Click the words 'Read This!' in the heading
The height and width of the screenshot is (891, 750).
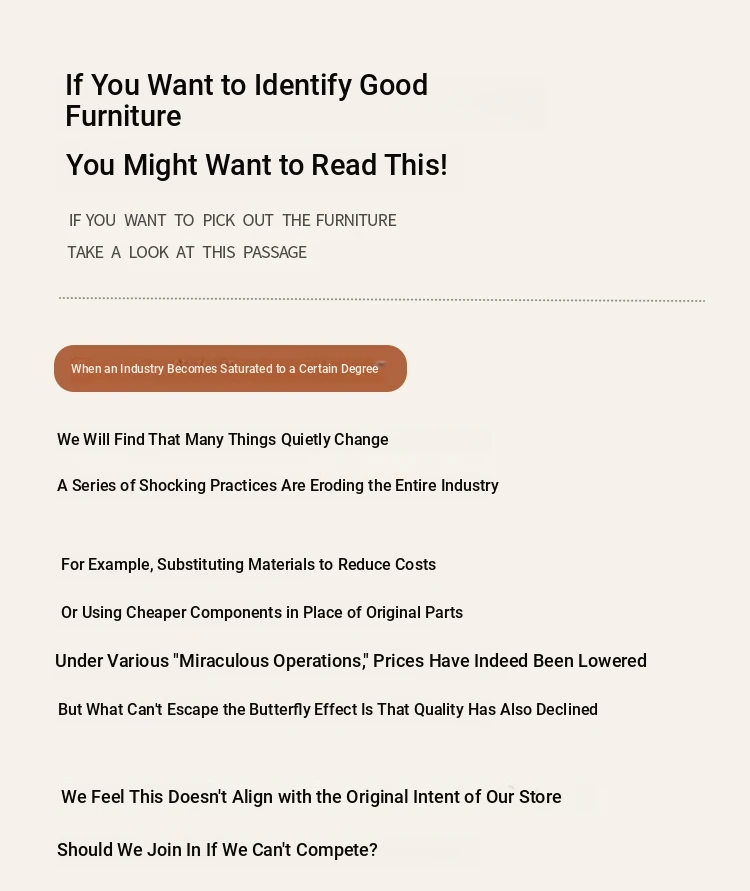pyautogui.click(x=380, y=165)
